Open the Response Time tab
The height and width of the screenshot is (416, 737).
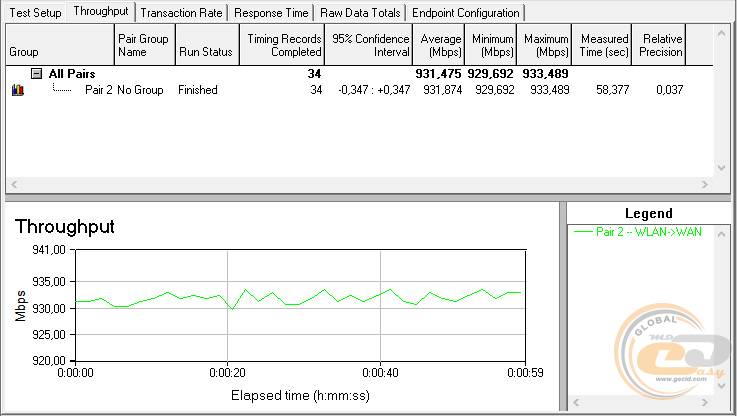point(271,13)
